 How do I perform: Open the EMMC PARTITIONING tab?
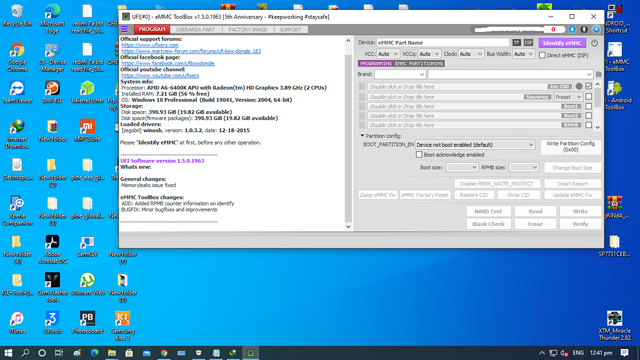[419, 64]
